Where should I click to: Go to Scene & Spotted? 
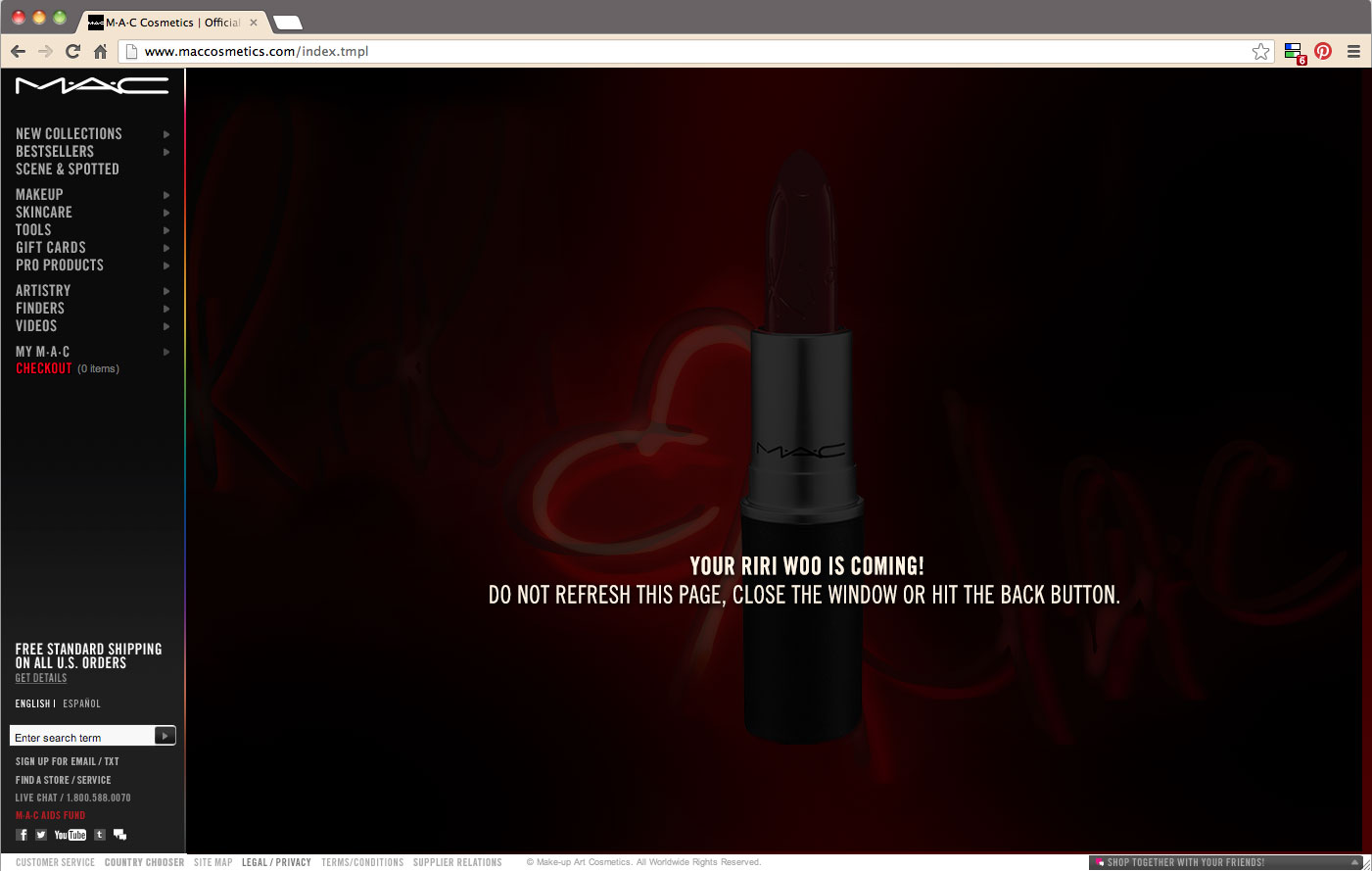tap(68, 169)
